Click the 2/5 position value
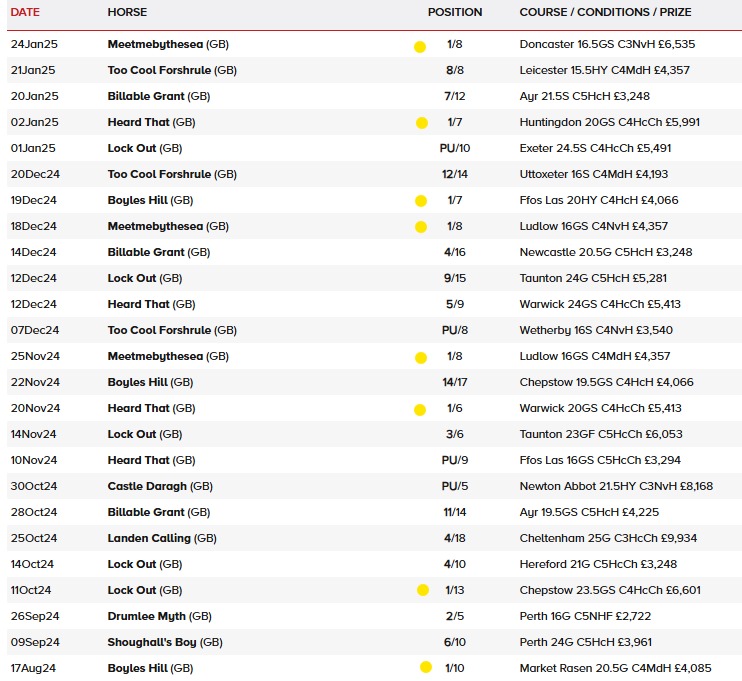The image size is (742, 681). (455, 617)
